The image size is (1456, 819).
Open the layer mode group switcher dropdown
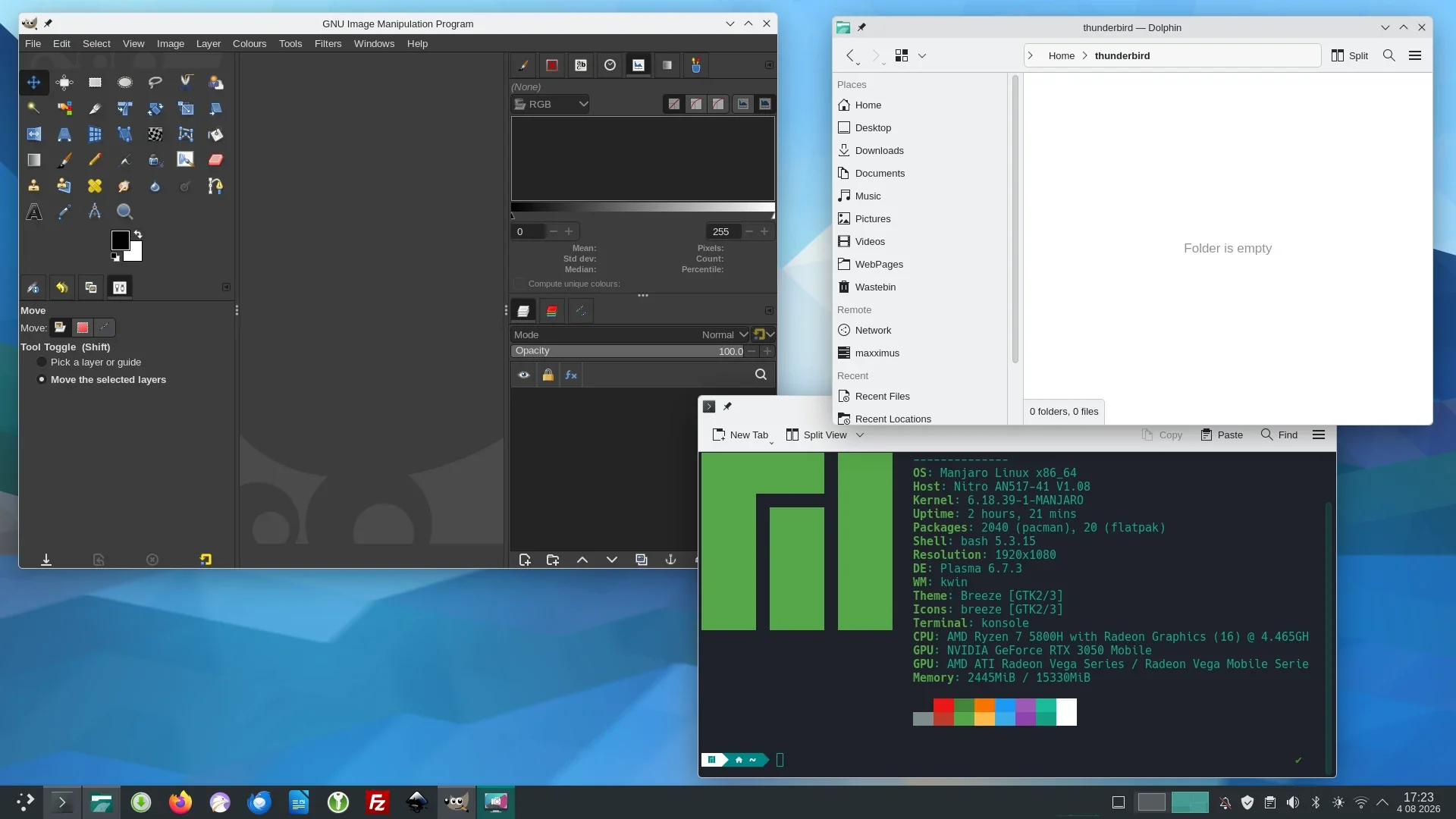(x=764, y=334)
